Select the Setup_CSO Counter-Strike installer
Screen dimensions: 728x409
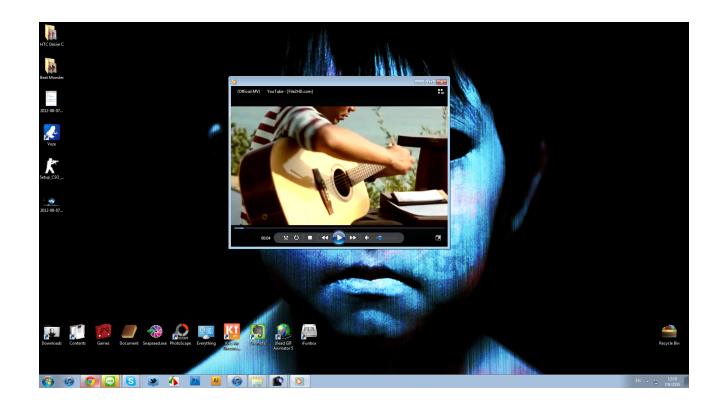point(51,168)
